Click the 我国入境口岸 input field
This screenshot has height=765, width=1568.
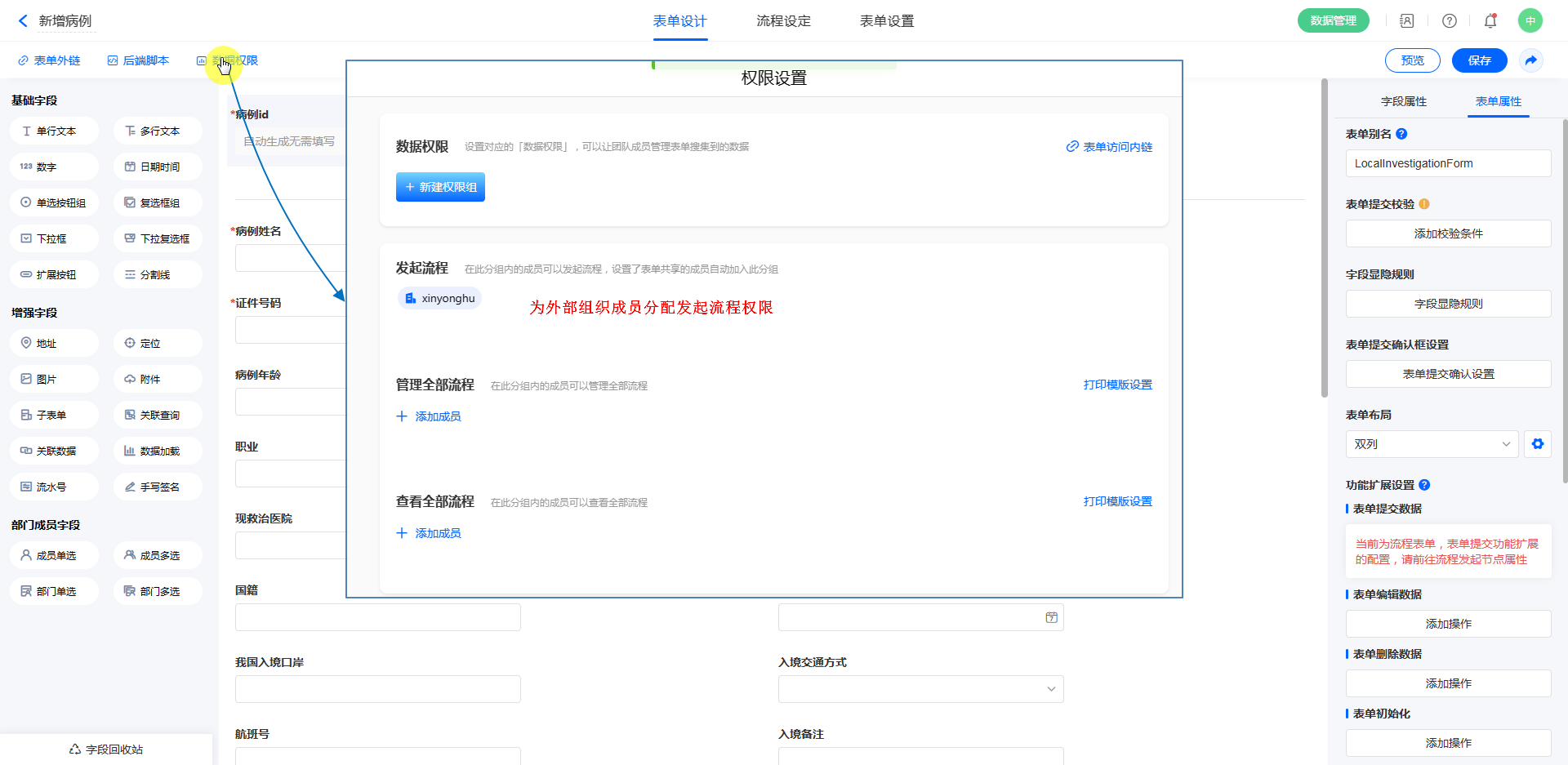click(x=377, y=689)
